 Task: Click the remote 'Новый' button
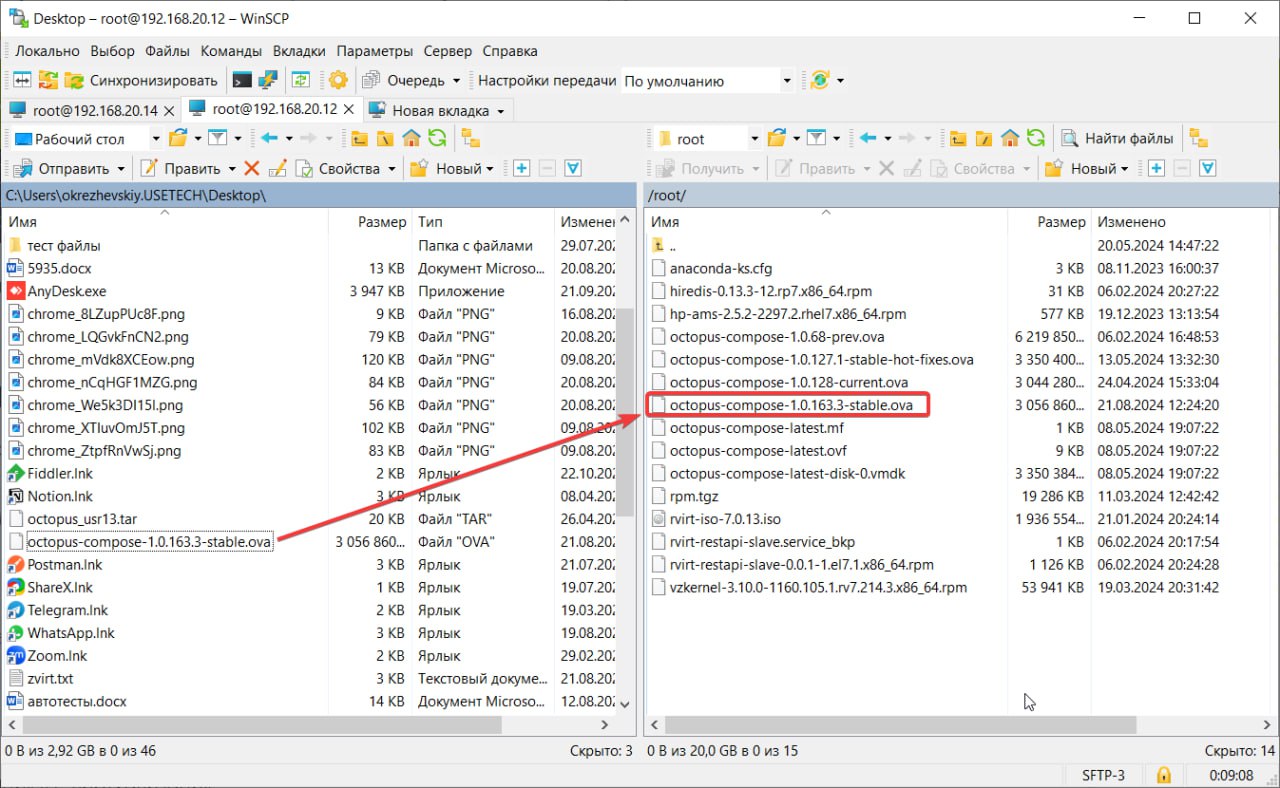[1087, 168]
